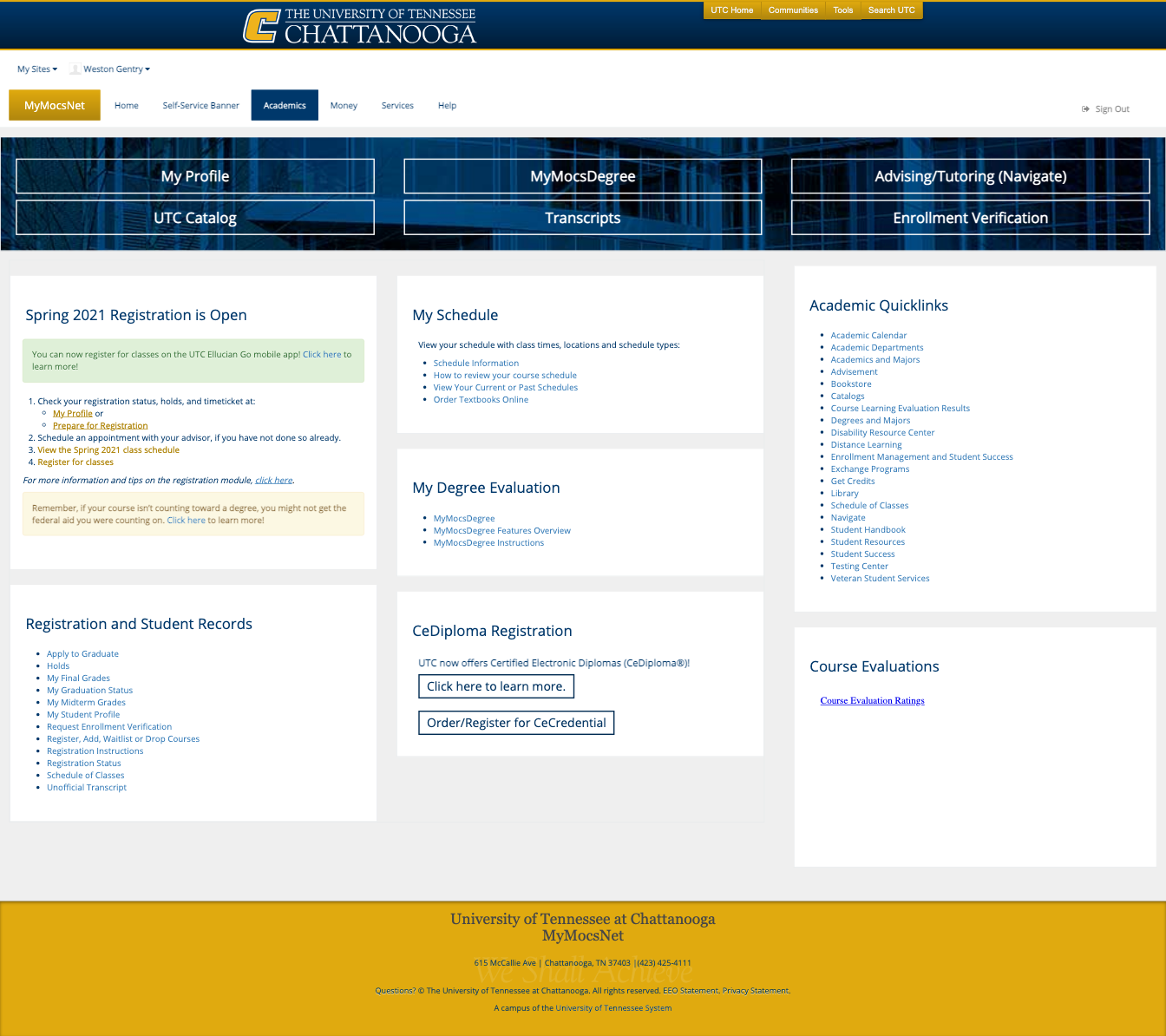The image size is (1166, 1036).
Task: Click the Questions? footer link
Action: (395, 991)
